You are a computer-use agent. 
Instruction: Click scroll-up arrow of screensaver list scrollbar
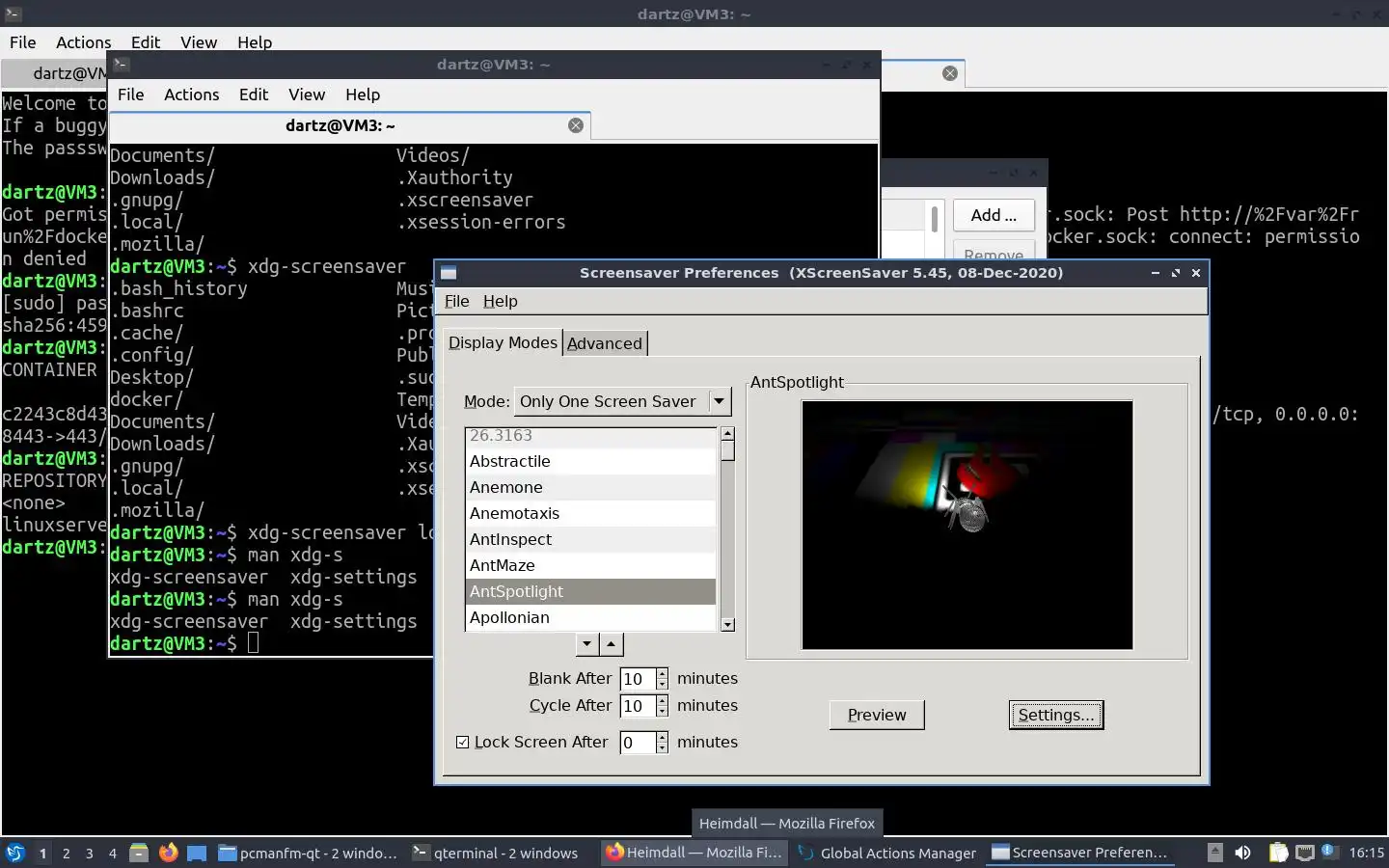pyautogui.click(x=728, y=434)
